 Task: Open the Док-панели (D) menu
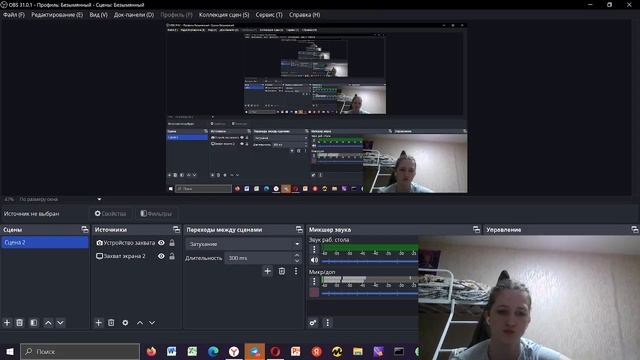[134, 15]
